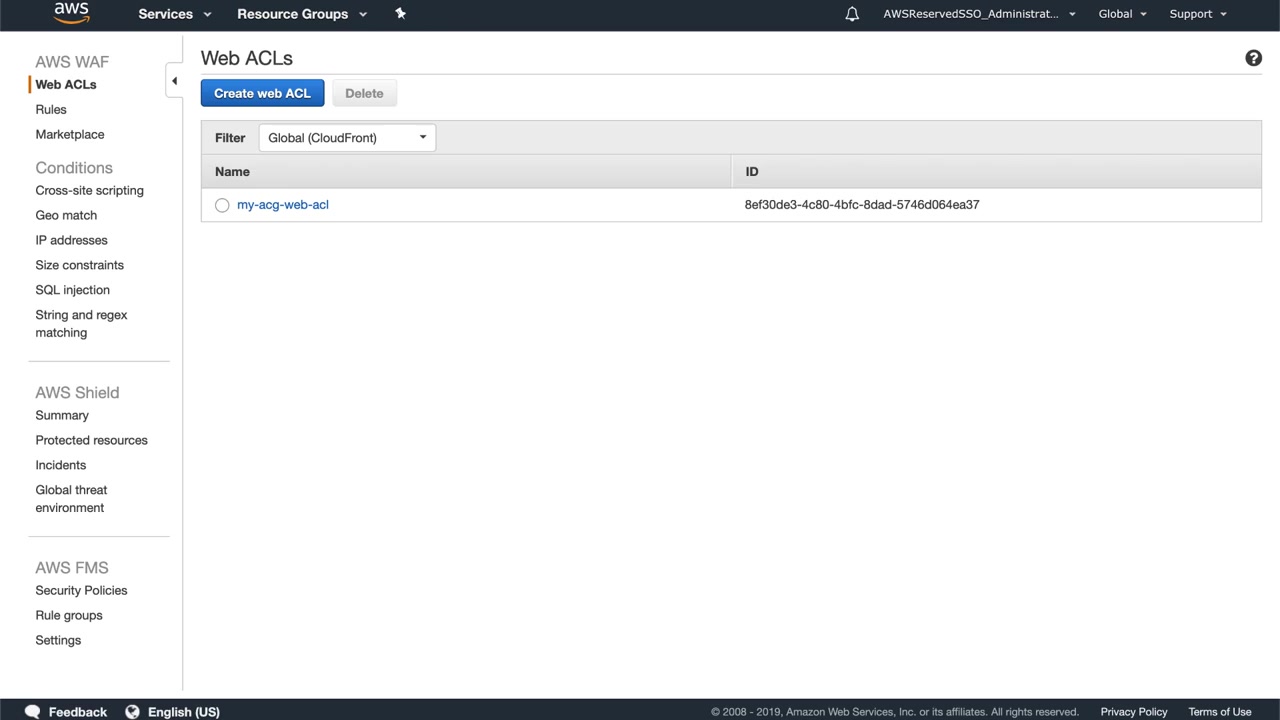The width and height of the screenshot is (1280, 720).
Task: Open the Global (CloudFront) filter dropdown
Action: click(x=347, y=138)
